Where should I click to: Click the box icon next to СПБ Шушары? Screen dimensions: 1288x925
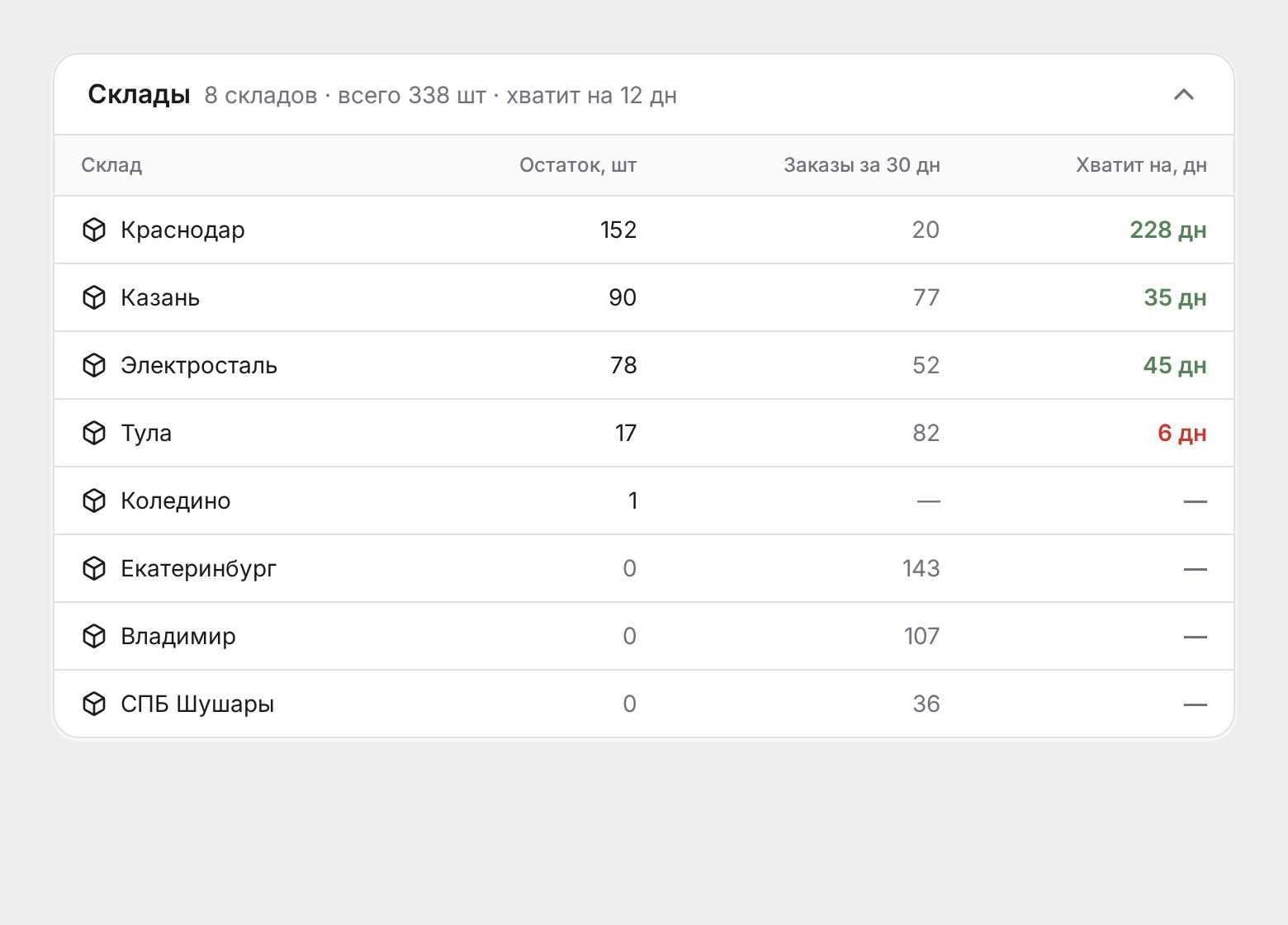tap(94, 704)
